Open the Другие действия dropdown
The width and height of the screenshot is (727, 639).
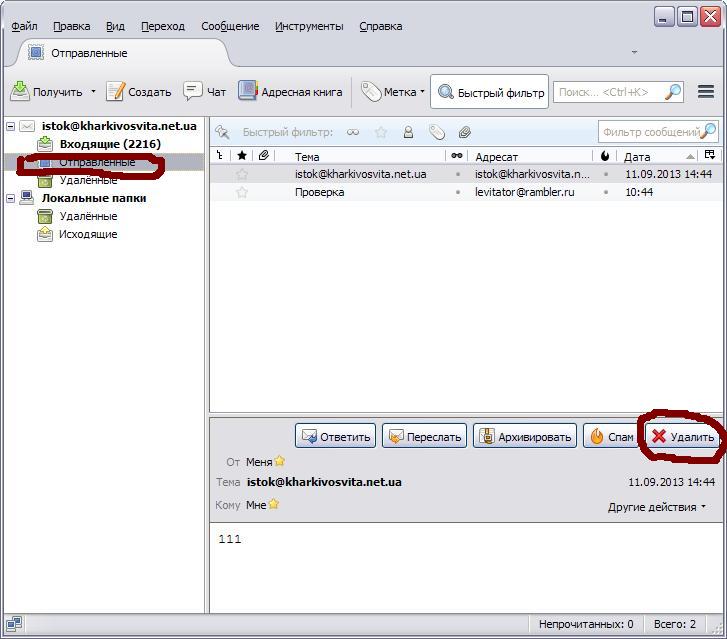pos(657,507)
